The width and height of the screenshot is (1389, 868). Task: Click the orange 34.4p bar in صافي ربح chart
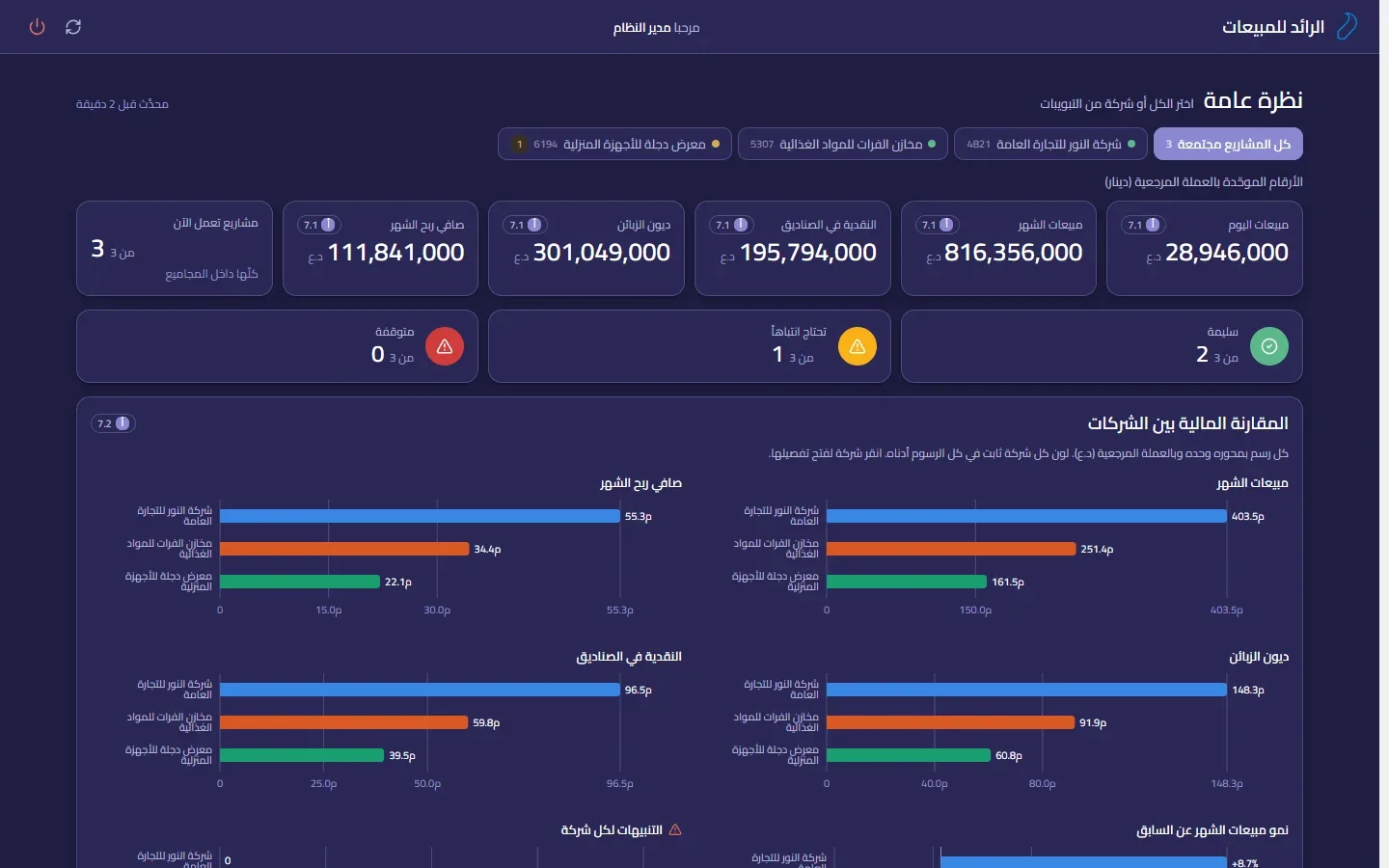tap(344, 549)
